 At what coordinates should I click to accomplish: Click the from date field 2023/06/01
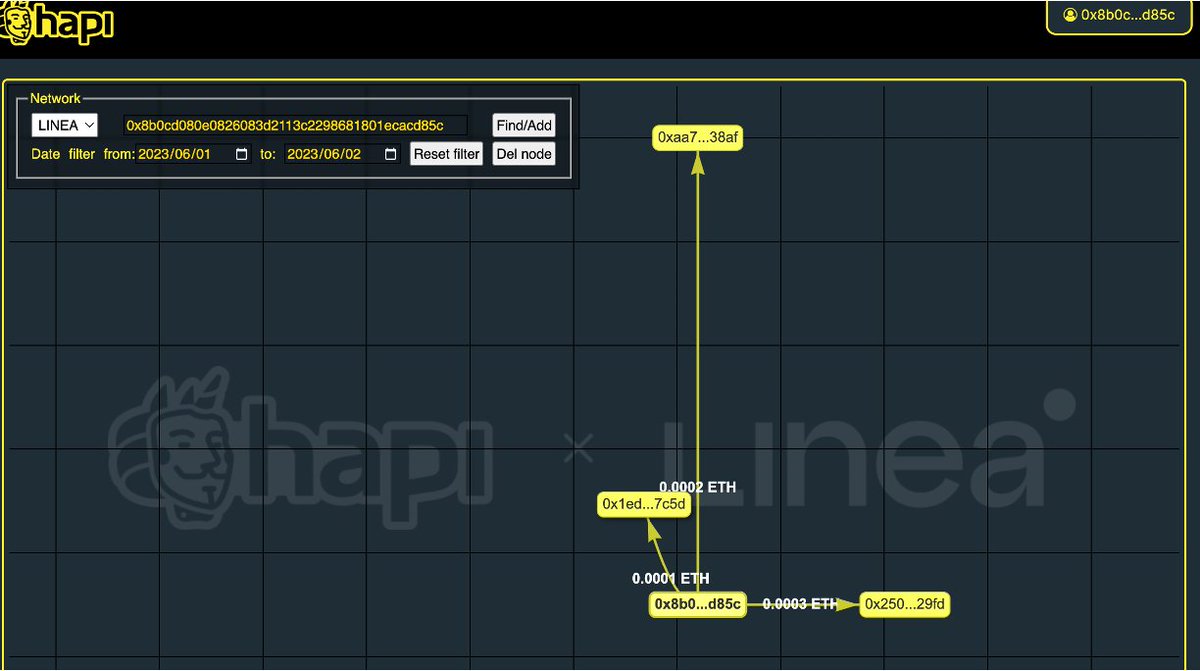(193, 155)
